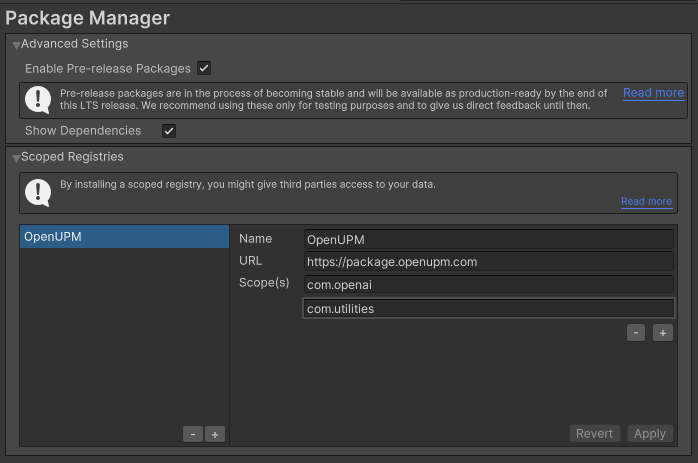The image size is (698, 463).
Task: Collapse the Scoped Registries section
Action: pos(16,158)
